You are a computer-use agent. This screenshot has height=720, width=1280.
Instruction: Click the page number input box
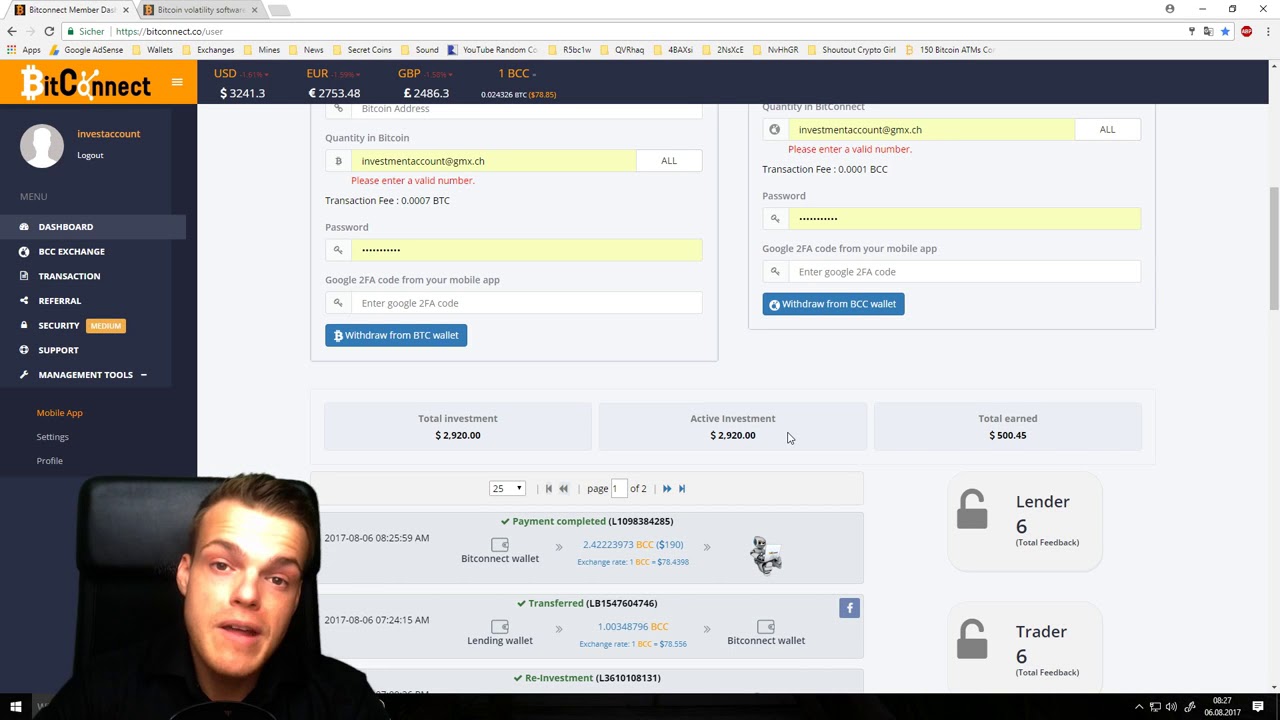[618, 488]
